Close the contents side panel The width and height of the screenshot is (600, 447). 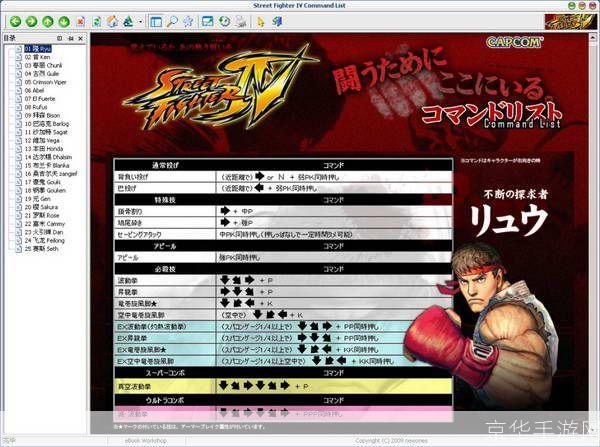80,38
